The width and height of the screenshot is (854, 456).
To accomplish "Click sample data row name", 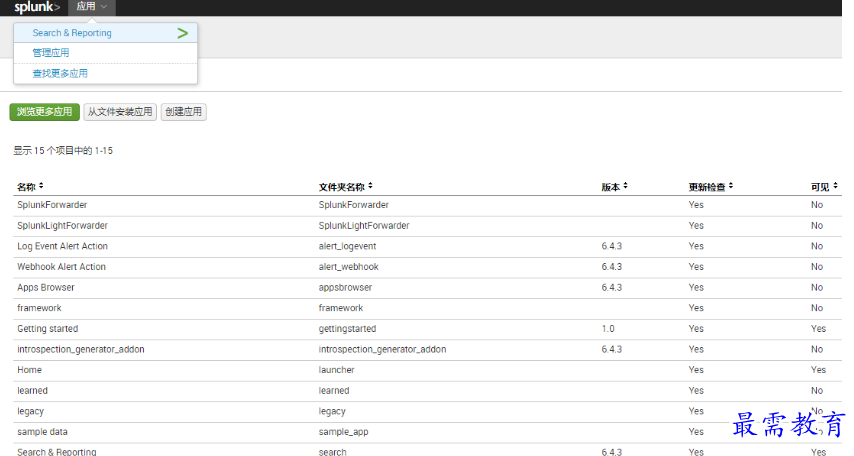I will (42, 432).
